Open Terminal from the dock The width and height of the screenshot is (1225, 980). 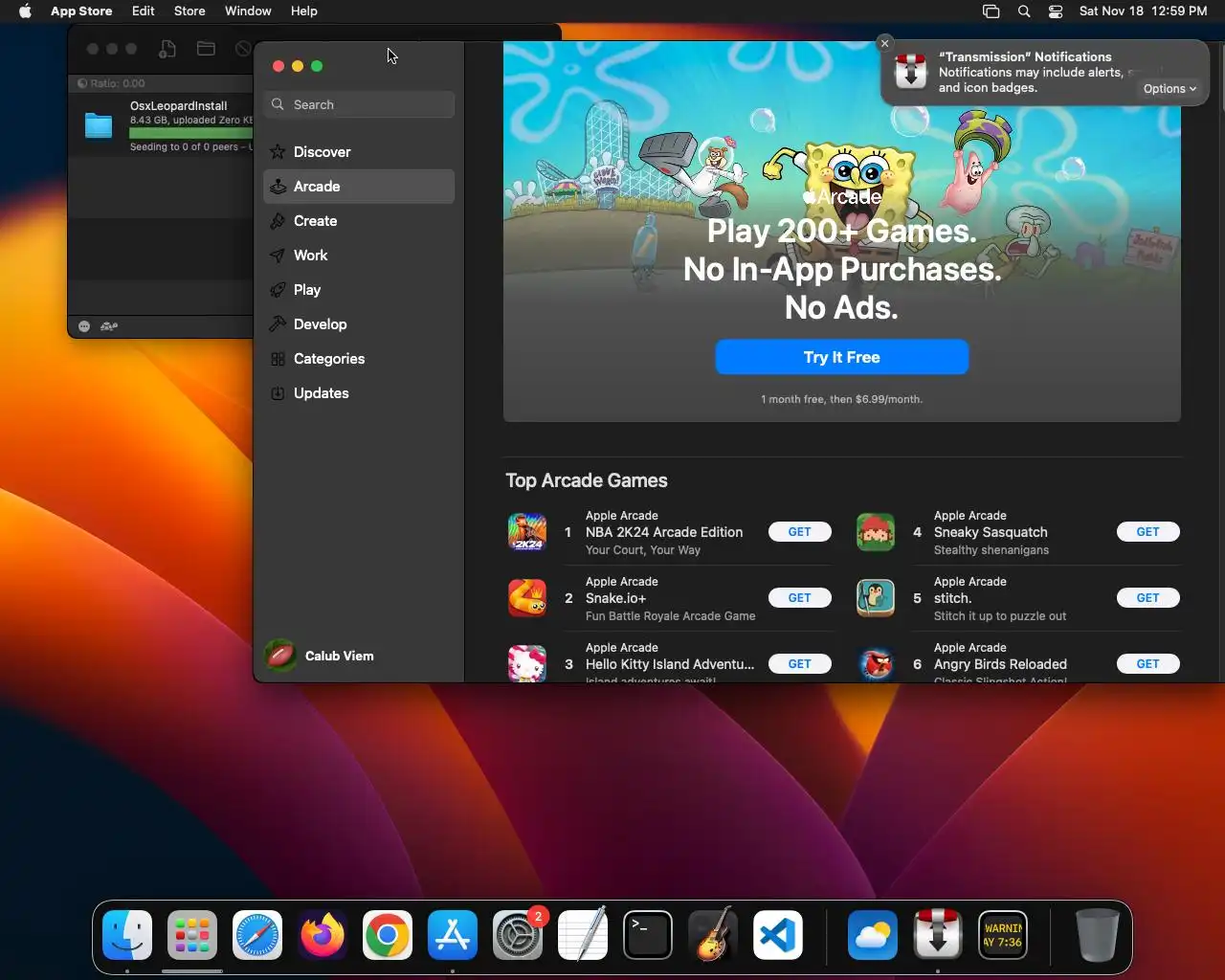[x=648, y=935]
